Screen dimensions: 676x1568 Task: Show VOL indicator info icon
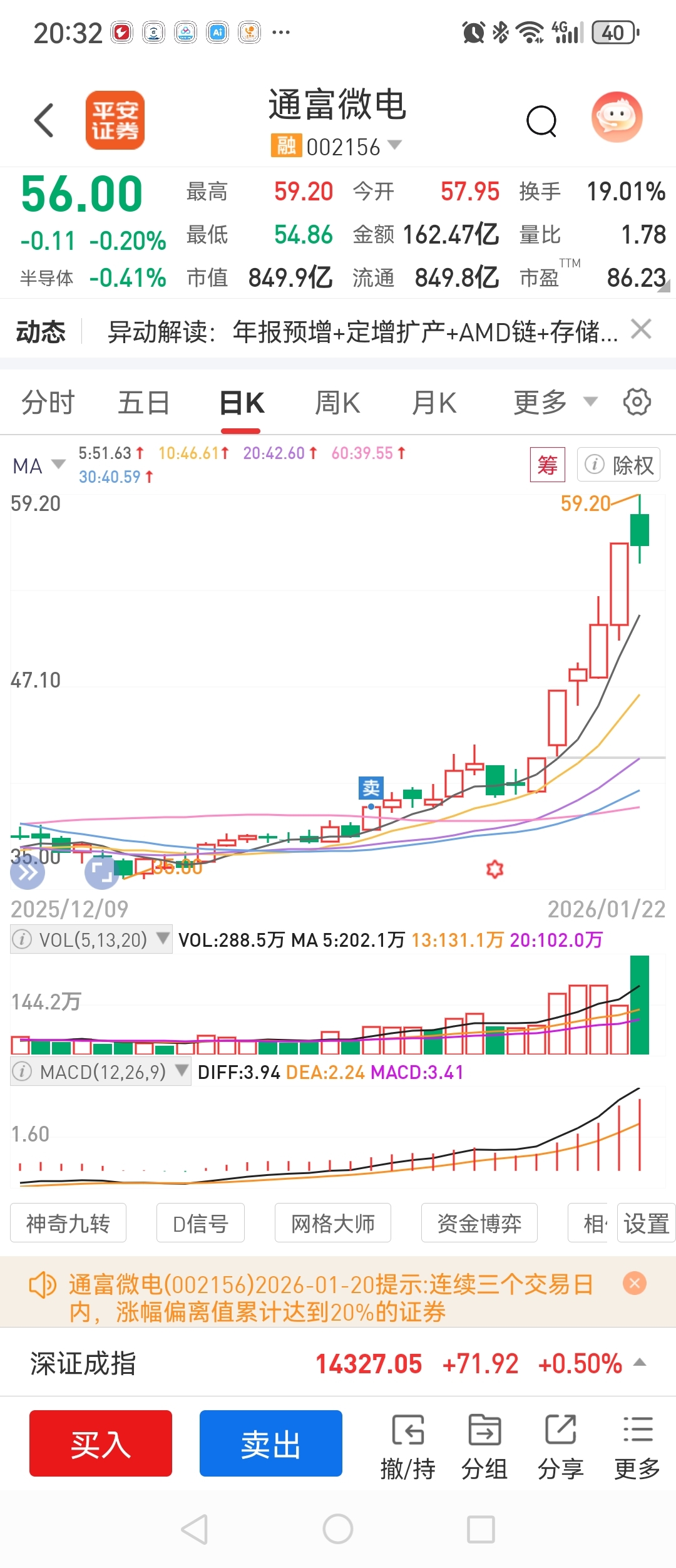pos(22,939)
